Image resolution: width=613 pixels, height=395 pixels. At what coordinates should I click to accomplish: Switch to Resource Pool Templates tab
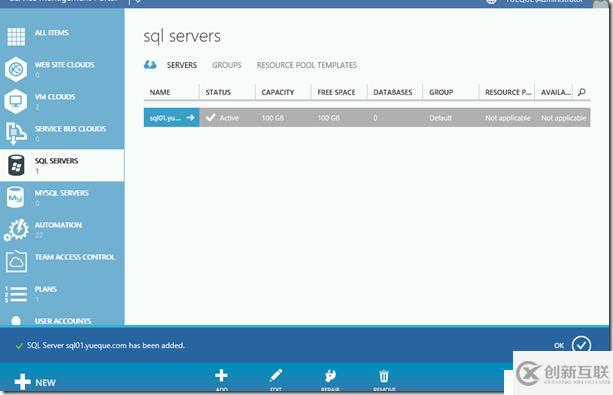(x=307, y=65)
